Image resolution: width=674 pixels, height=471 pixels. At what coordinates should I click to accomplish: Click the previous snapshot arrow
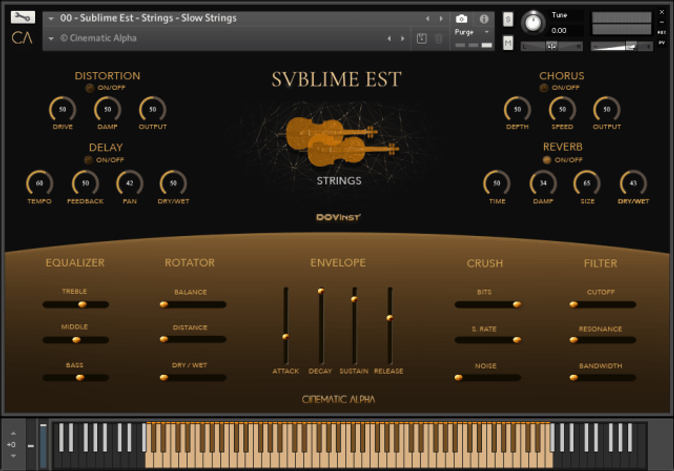[x=390, y=39]
